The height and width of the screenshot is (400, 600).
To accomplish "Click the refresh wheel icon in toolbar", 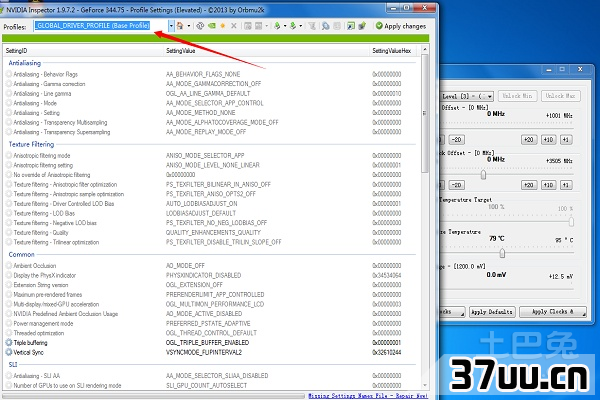I will (x=200, y=26).
